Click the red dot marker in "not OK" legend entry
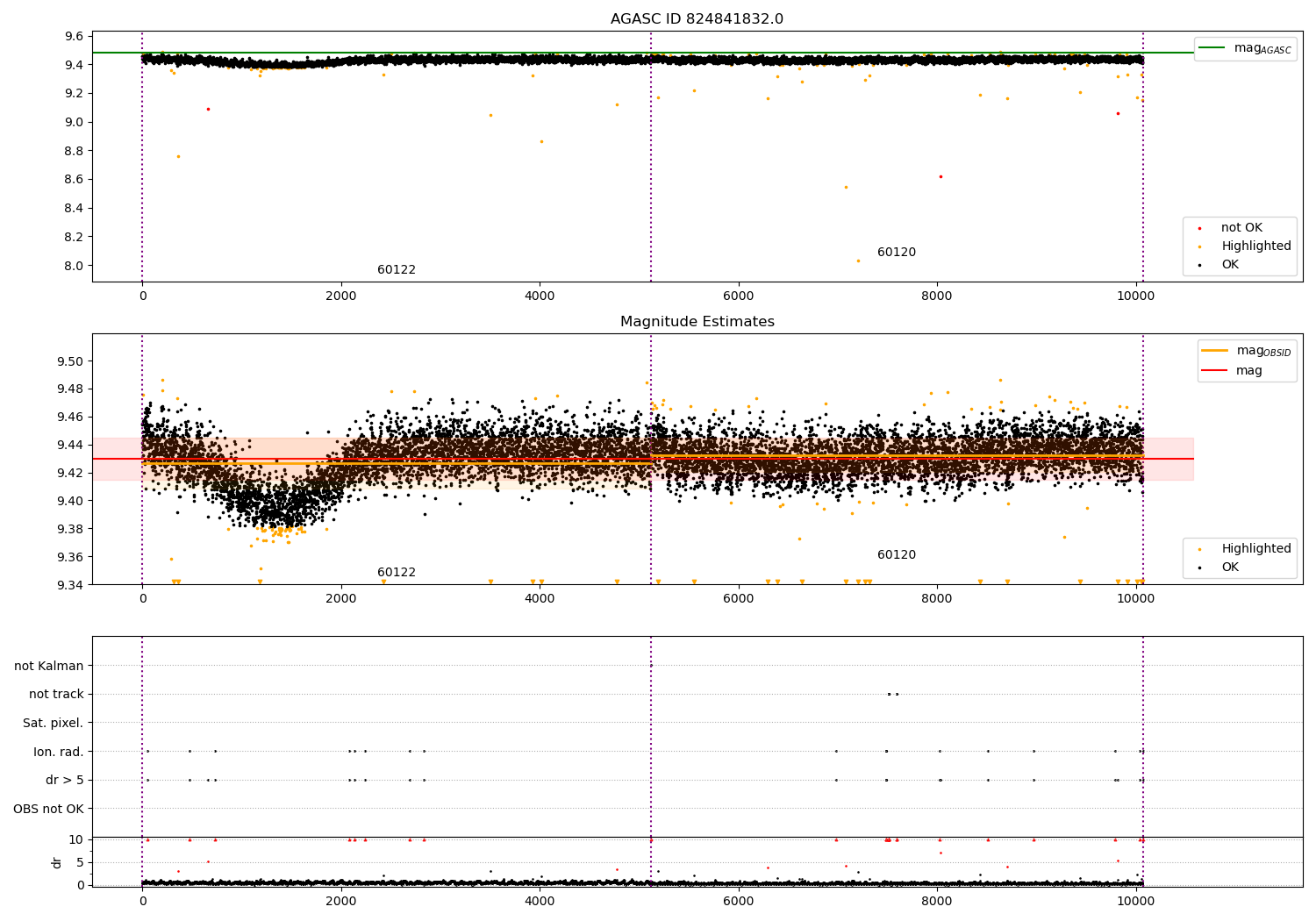This screenshot has width=1316, height=921. (x=1199, y=228)
